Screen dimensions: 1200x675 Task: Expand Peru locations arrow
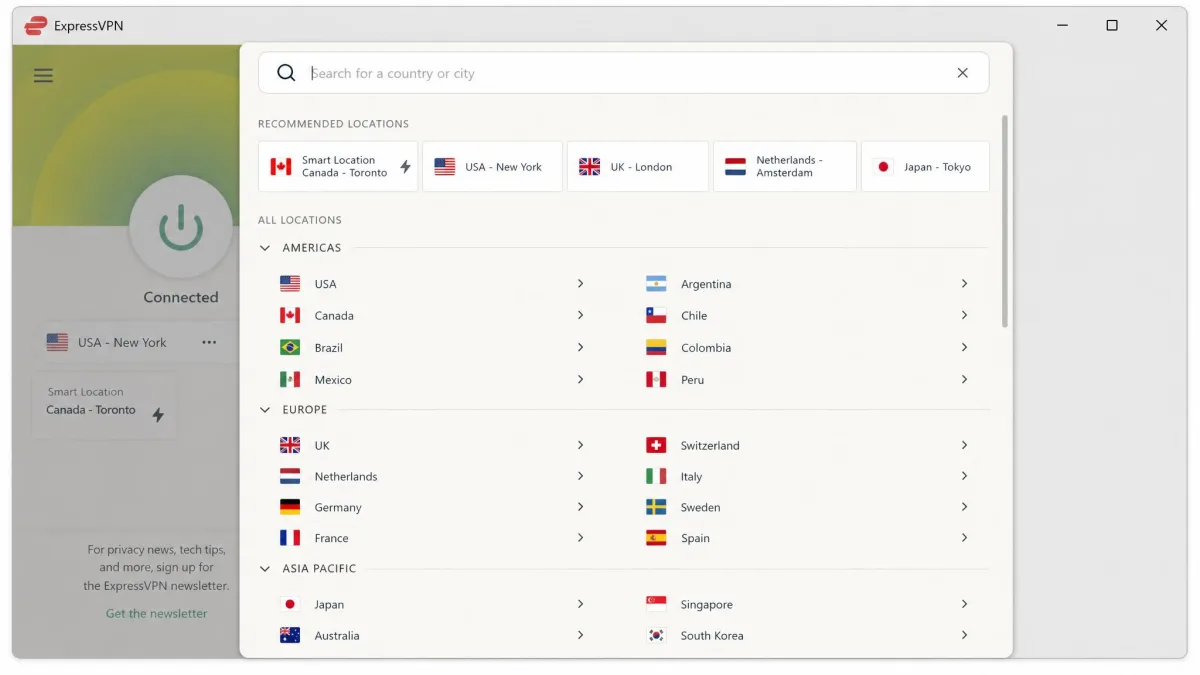[964, 379]
